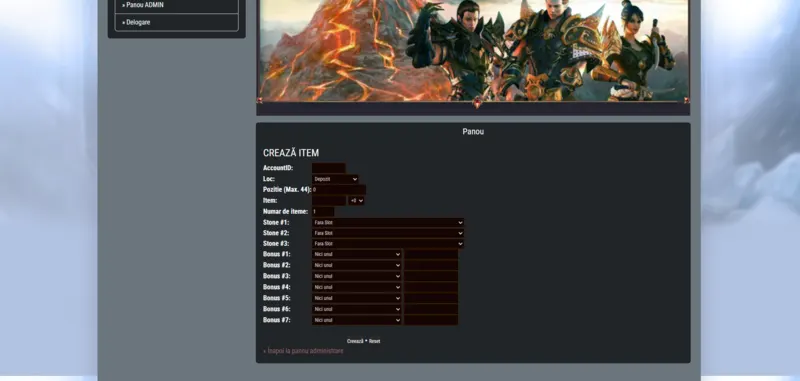The width and height of the screenshot is (800, 381).
Task: Click the Bonus #7 value field
Action: click(431, 320)
